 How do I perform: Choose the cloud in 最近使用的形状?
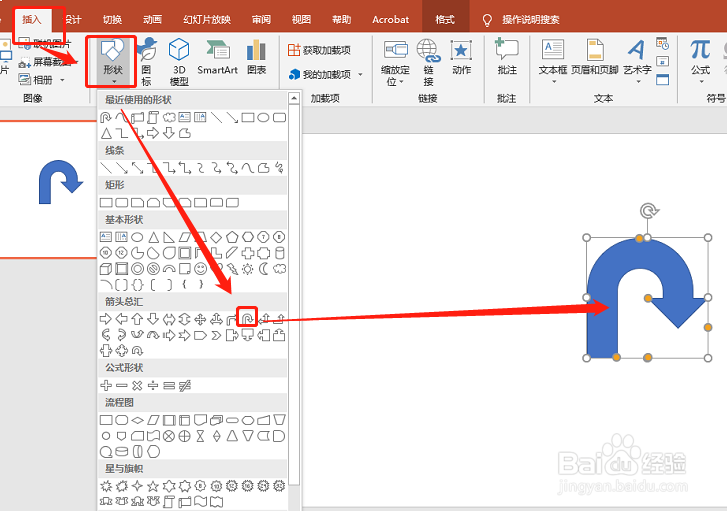pyautogui.click(x=169, y=117)
